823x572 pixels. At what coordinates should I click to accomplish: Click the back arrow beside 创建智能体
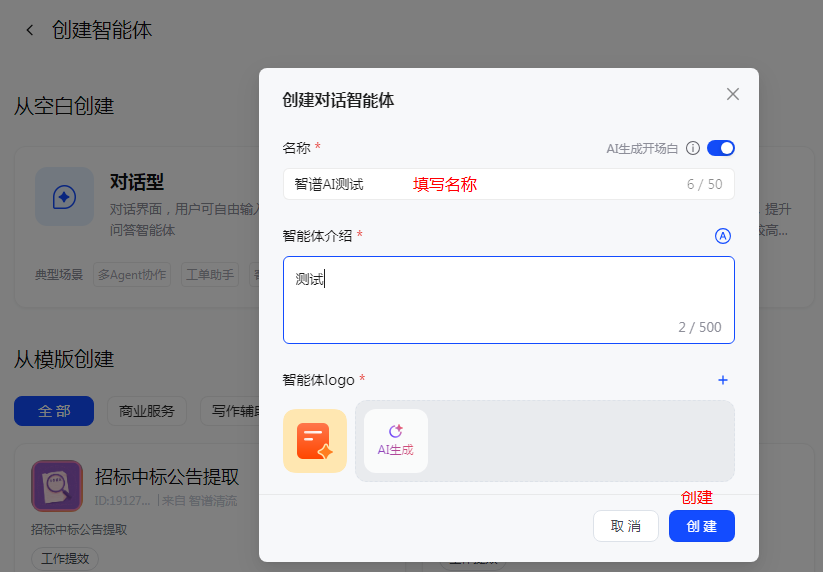30,30
